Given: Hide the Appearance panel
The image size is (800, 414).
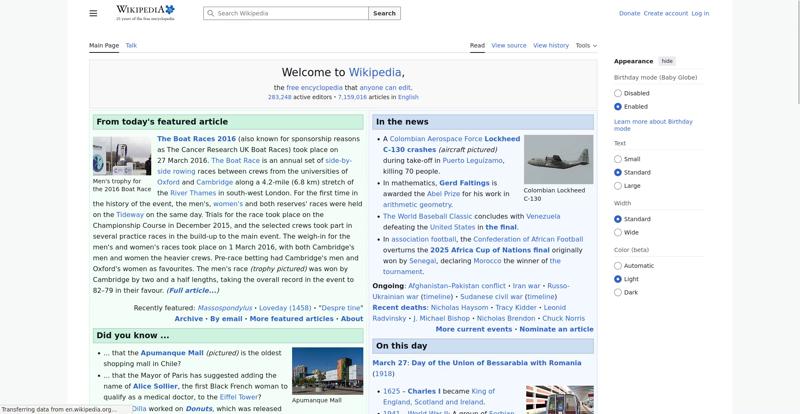Looking at the screenshot, I should pos(667,61).
